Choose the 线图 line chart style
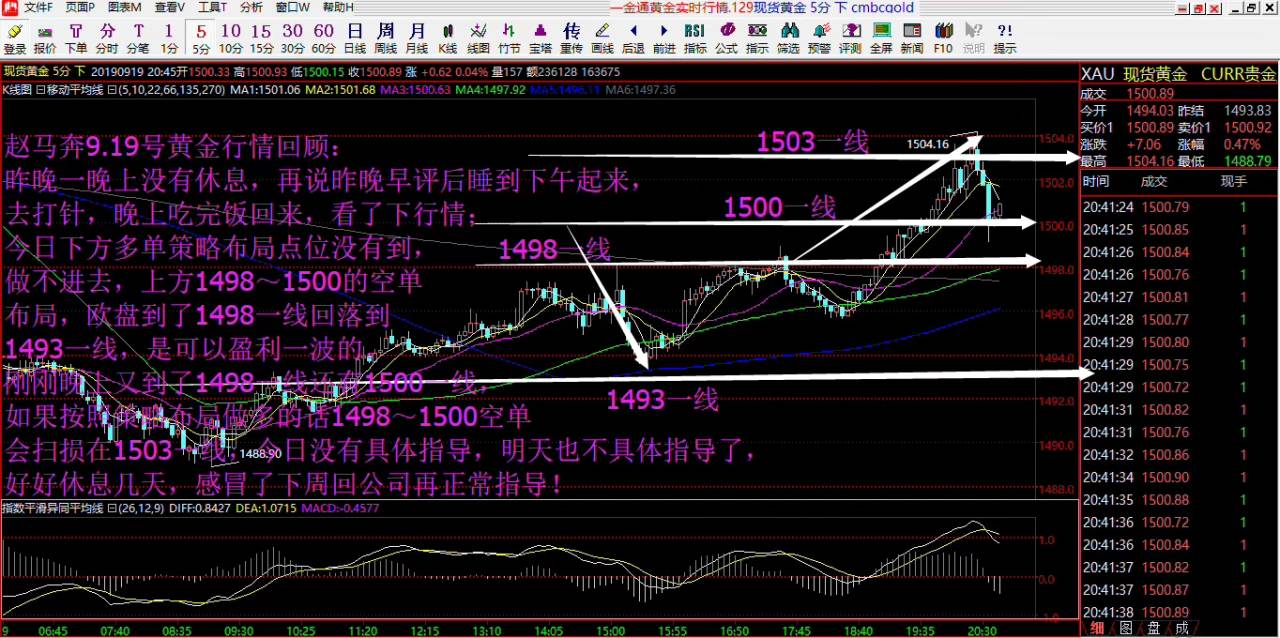 point(479,38)
